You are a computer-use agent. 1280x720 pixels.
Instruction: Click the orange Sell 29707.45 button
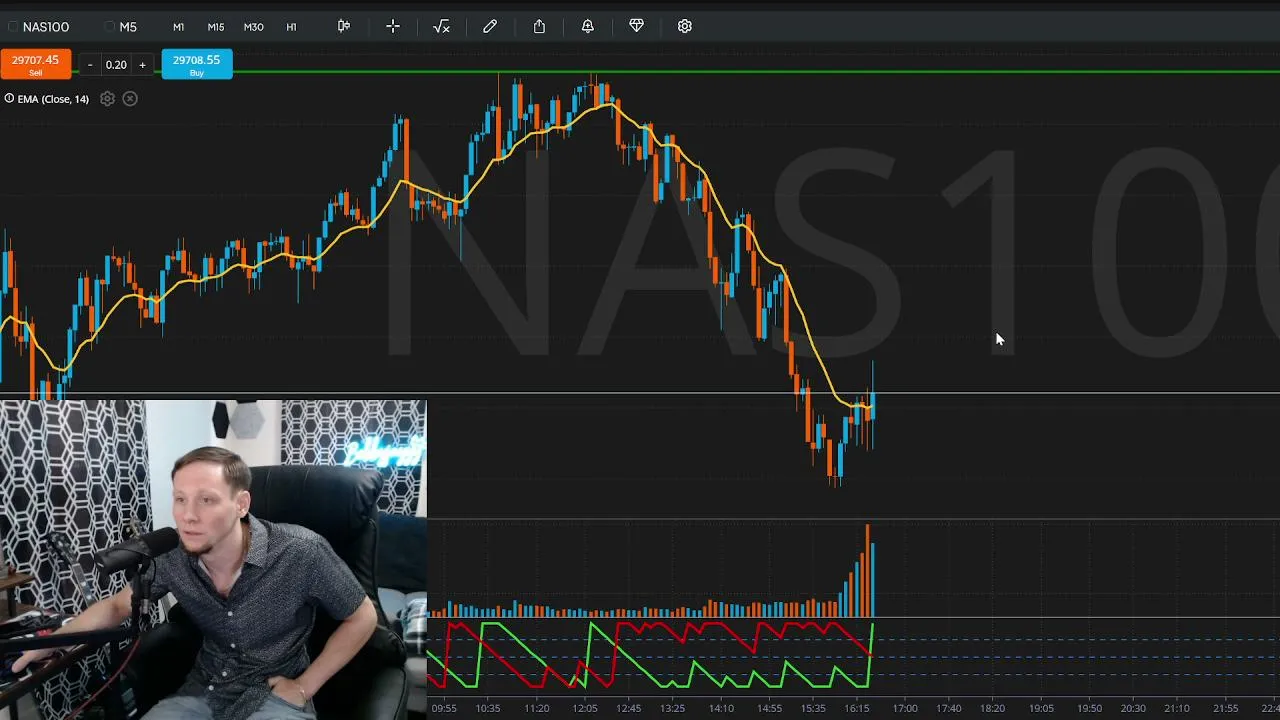tap(35, 64)
